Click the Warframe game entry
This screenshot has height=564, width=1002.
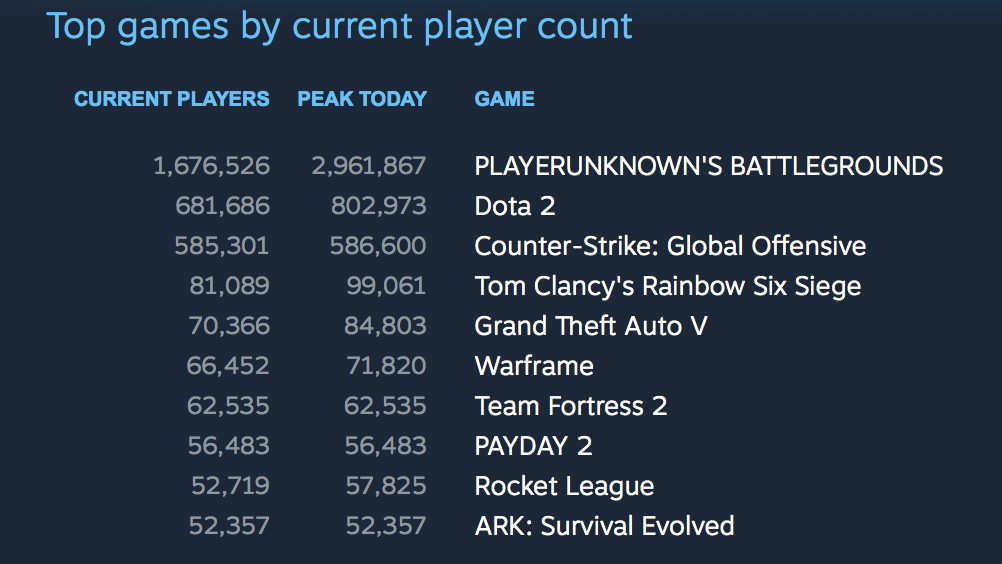coord(534,366)
